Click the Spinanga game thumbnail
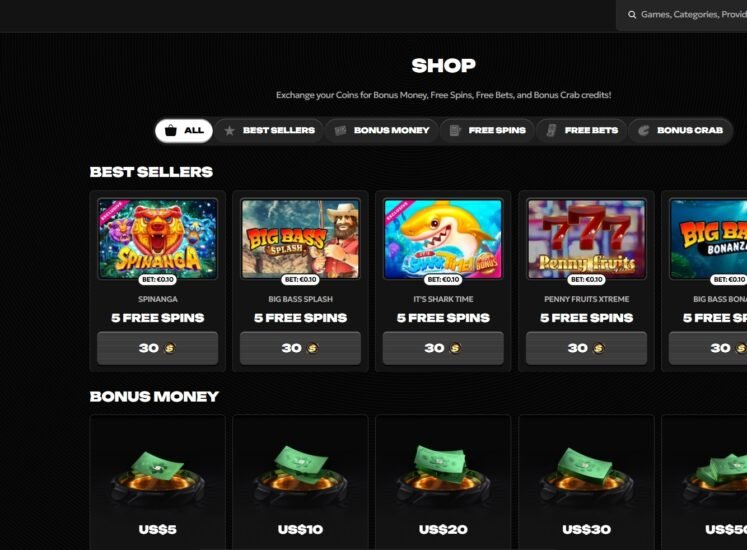Image resolution: width=747 pixels, height=550 pixels. tap(158, 239)
